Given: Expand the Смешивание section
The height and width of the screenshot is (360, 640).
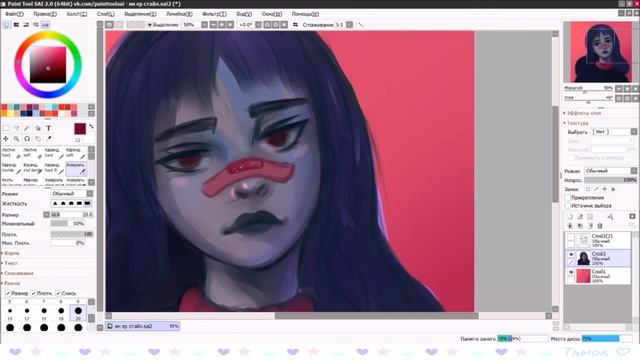Looking at the screenshot, I should click(18, 273).
